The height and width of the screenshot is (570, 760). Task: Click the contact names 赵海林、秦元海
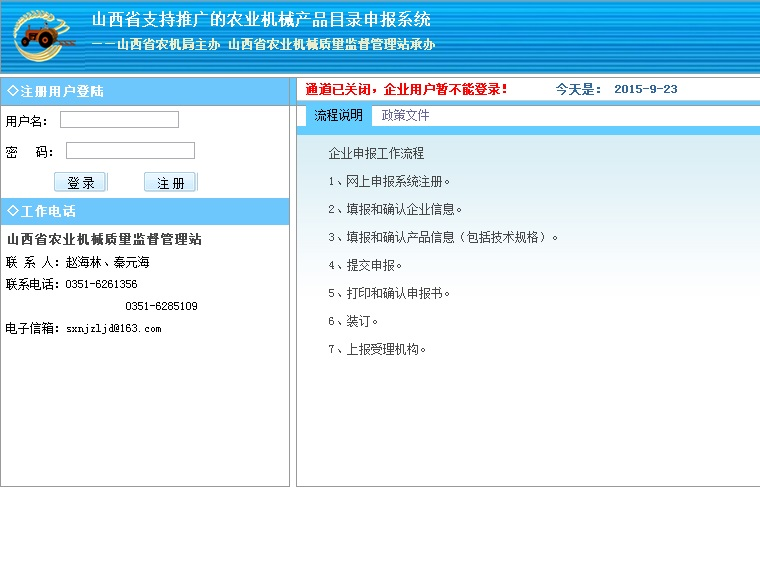point(108,263)
